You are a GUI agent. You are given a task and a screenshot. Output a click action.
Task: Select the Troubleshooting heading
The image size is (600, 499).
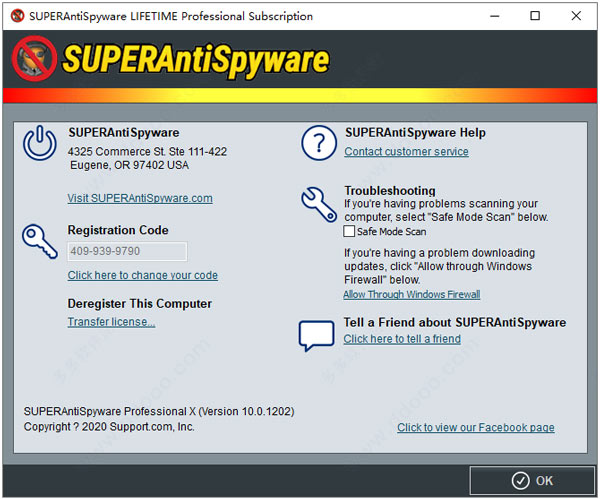coord(390,190)
